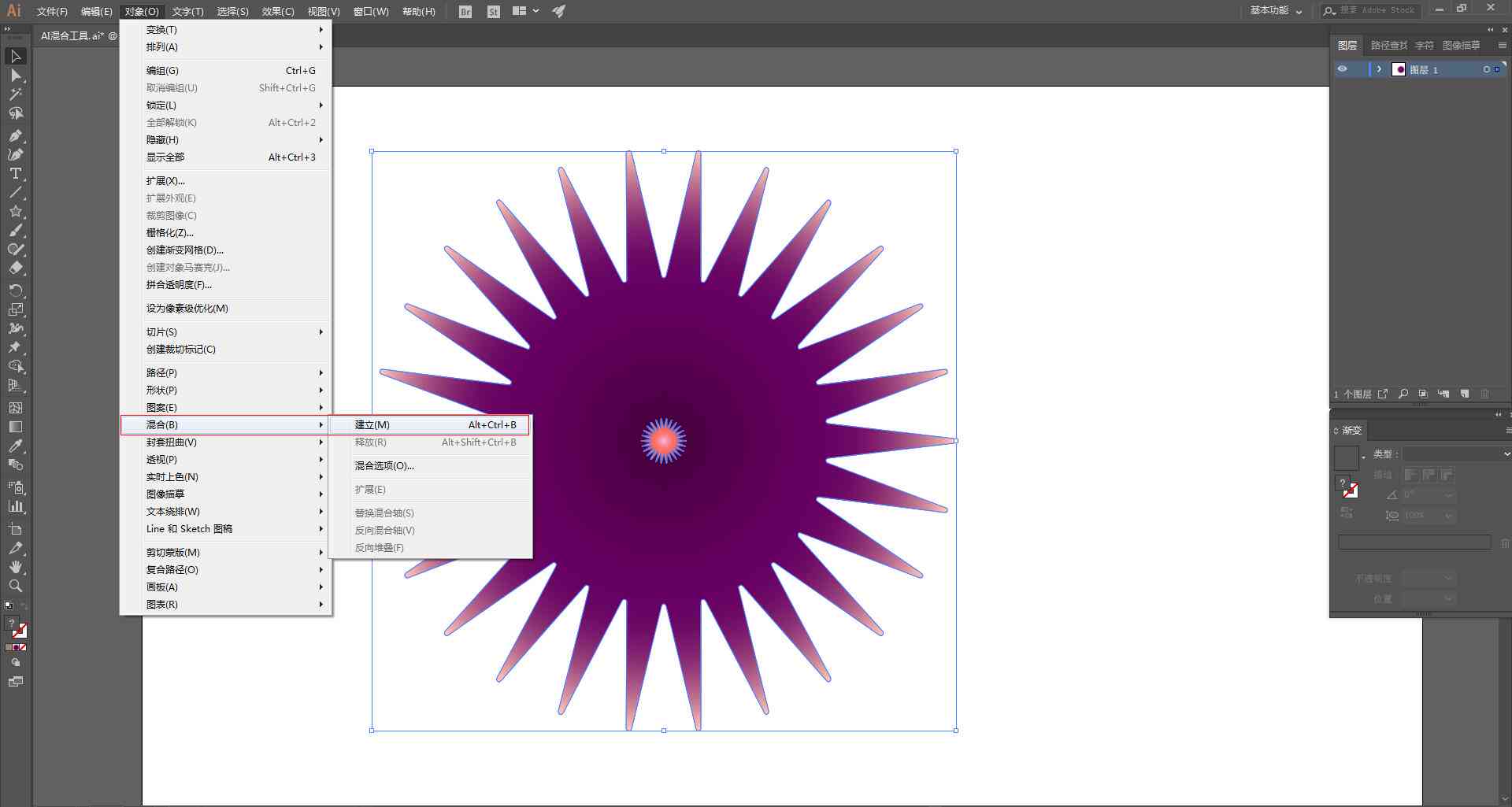Switch to 图像描摹 panel tab
Image resolution: width=1512 pixels, height=807 pixels.
pyautogui.click(x=1461, y=46)
